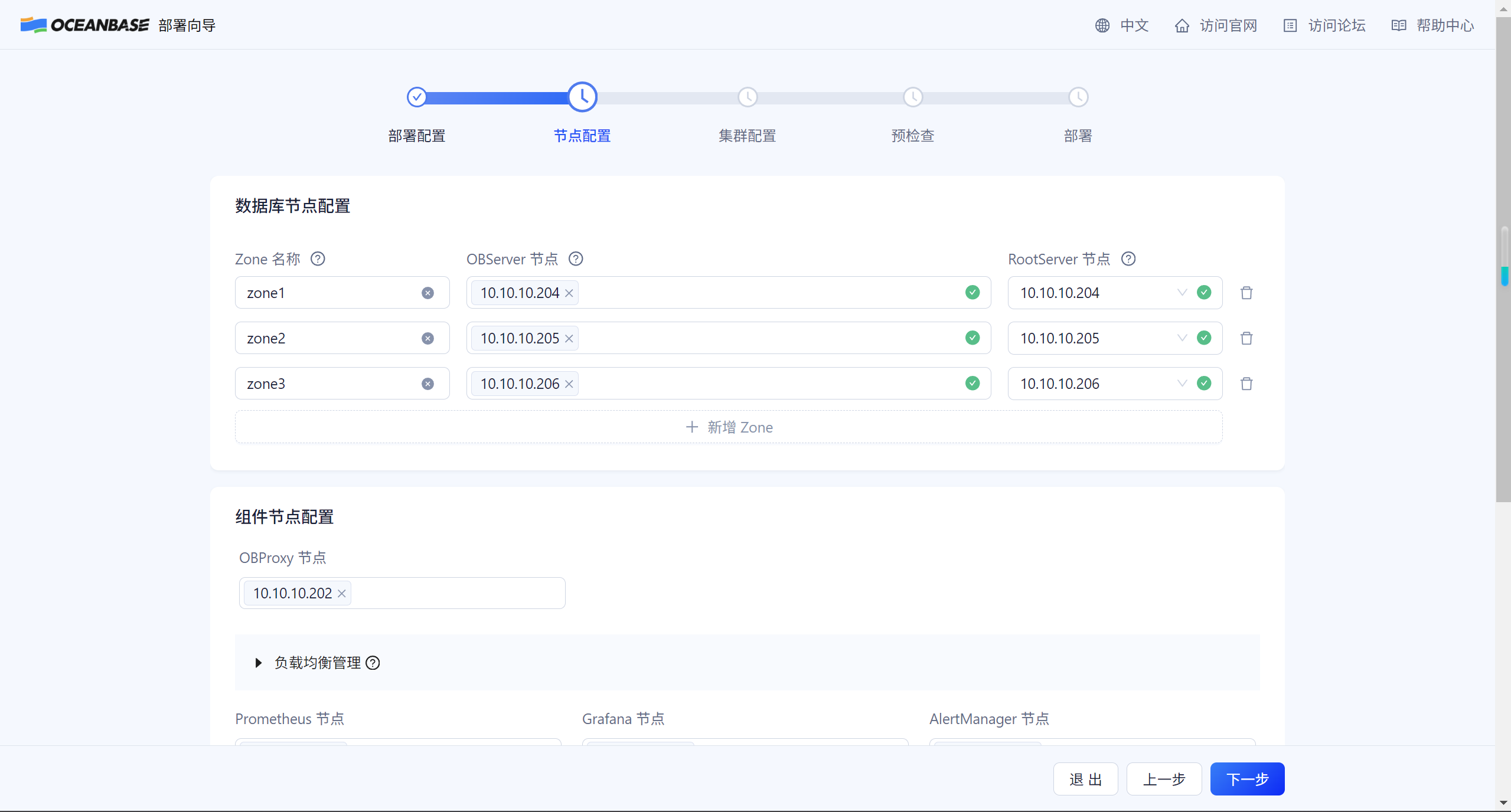Delete the zone3 row with trash icon
The width and height of the screenshot is (1511, 812).
click(x=1246, y=384)
